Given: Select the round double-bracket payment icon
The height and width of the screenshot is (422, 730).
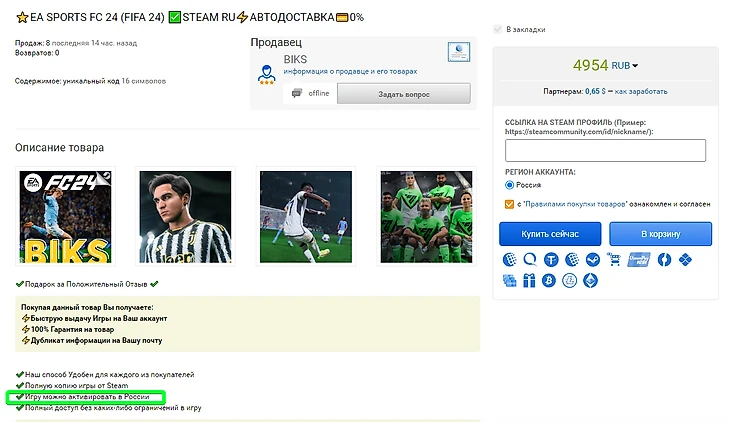Looking at the screenshot, I should point(664,259).
